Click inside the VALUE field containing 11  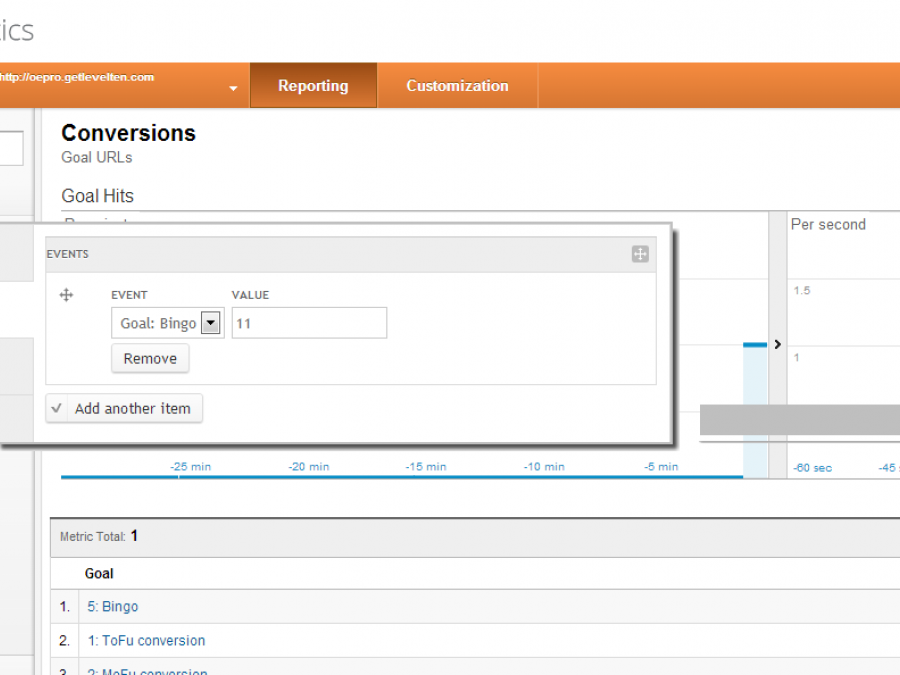click(x=308, y=322)
